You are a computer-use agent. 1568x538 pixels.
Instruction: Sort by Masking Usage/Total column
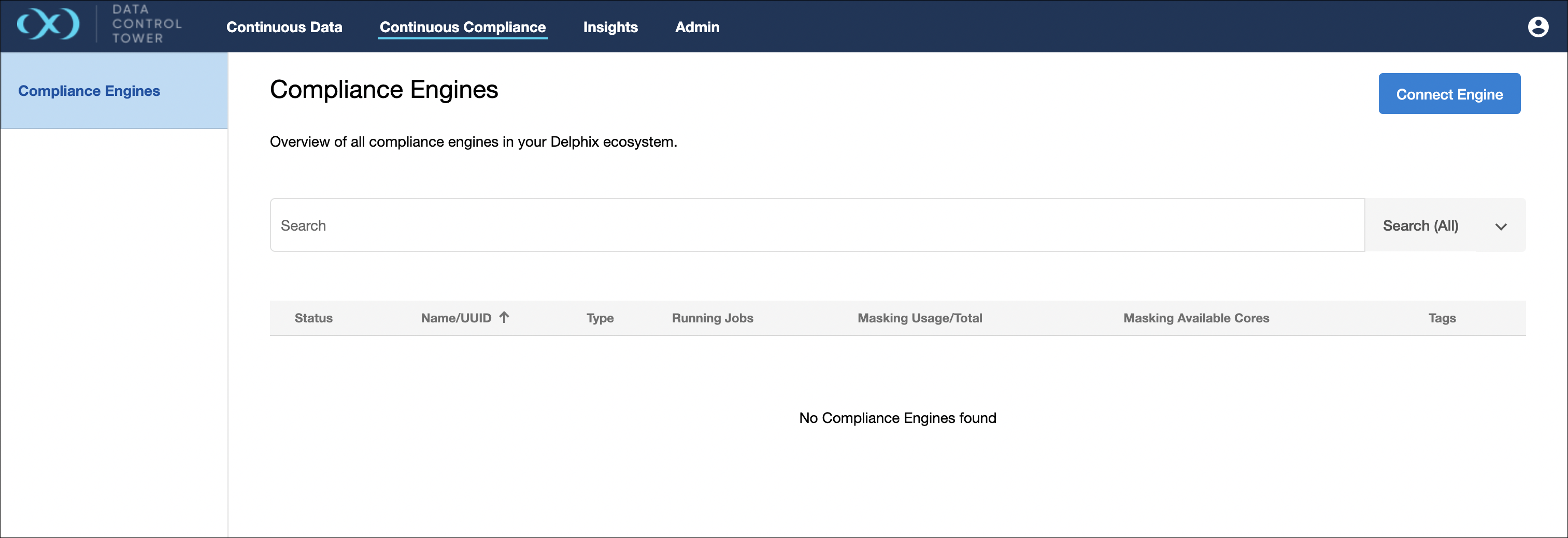tap(919, 318)
